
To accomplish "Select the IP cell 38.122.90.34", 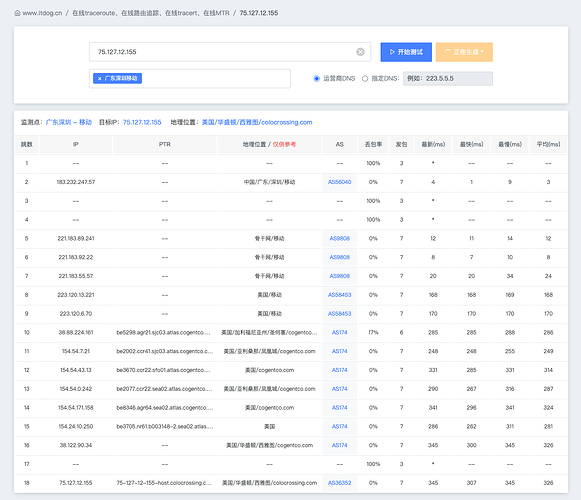I will (76, 445).
